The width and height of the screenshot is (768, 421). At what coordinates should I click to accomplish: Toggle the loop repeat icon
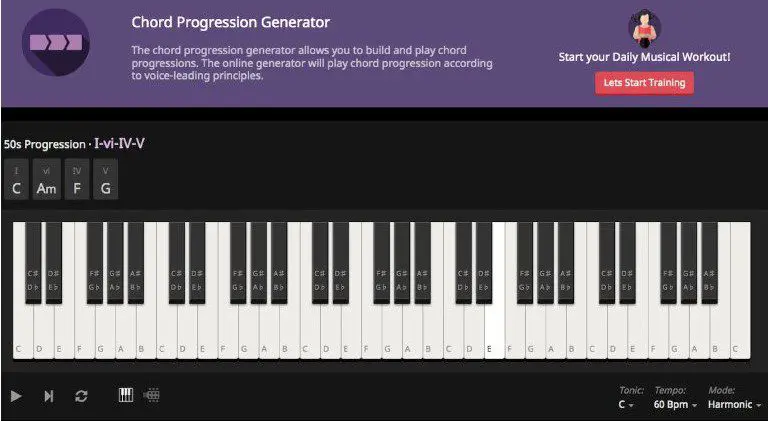click(x=81, y=396)
